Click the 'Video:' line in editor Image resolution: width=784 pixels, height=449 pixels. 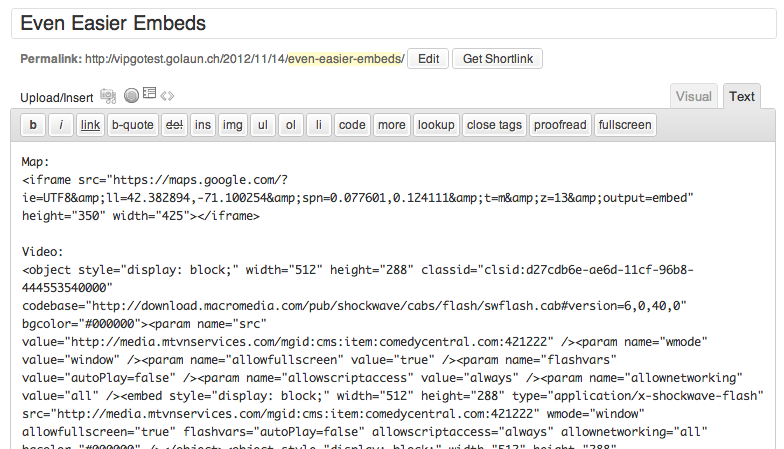(42, 252)
